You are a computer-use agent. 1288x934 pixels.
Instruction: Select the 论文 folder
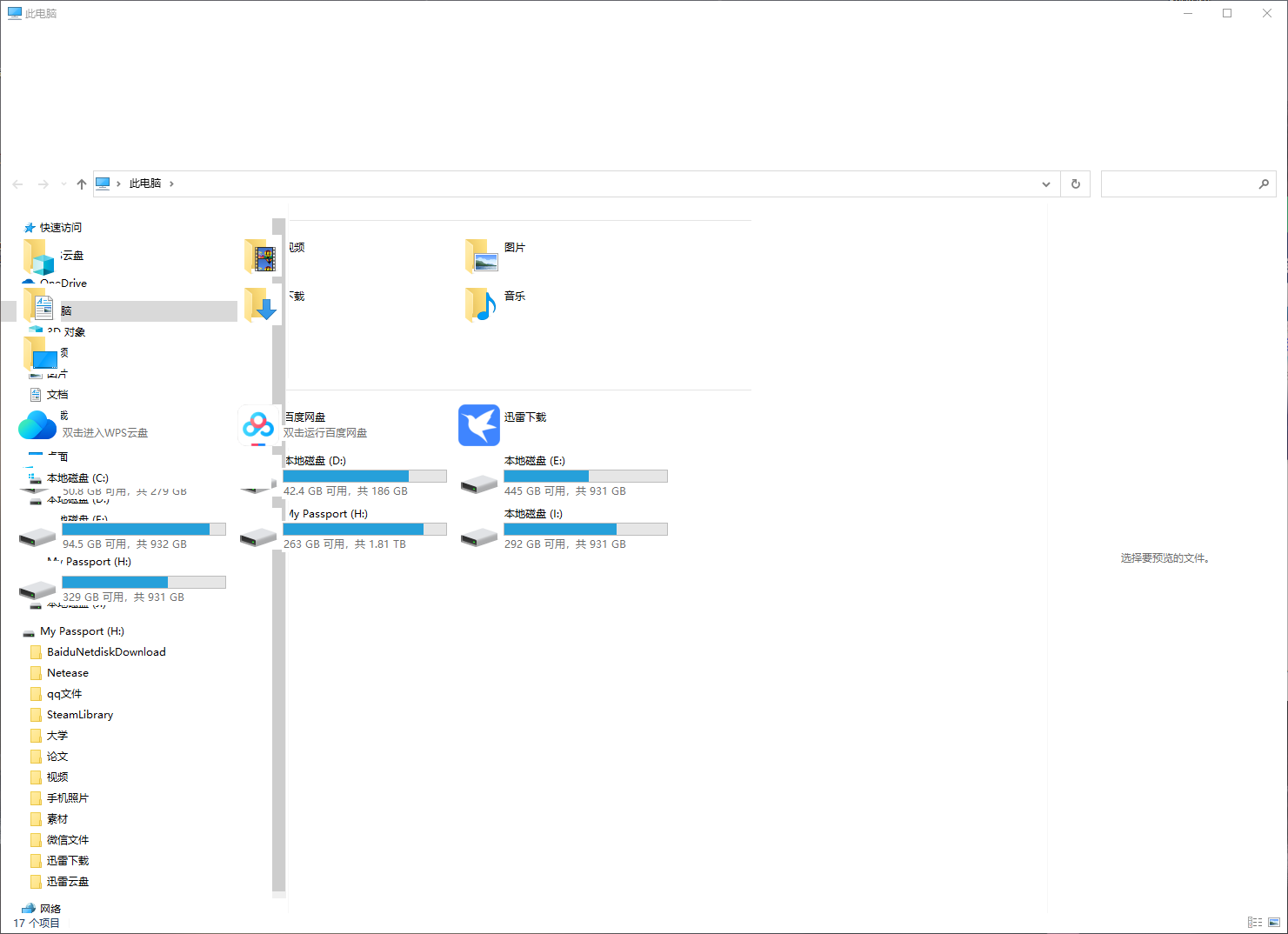[57, 757]
